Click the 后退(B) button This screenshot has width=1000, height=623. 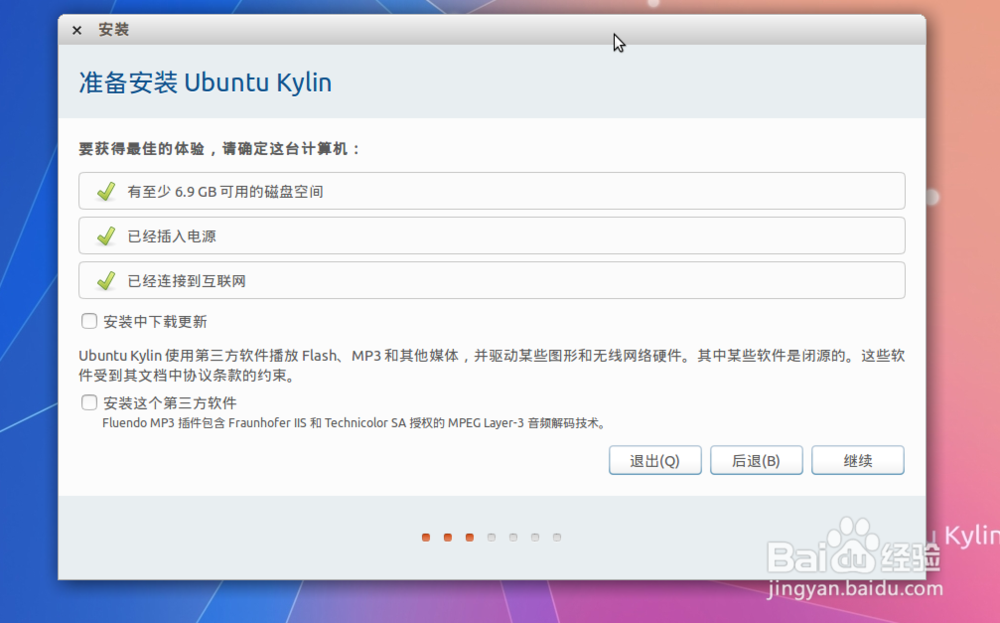point(756,460)
